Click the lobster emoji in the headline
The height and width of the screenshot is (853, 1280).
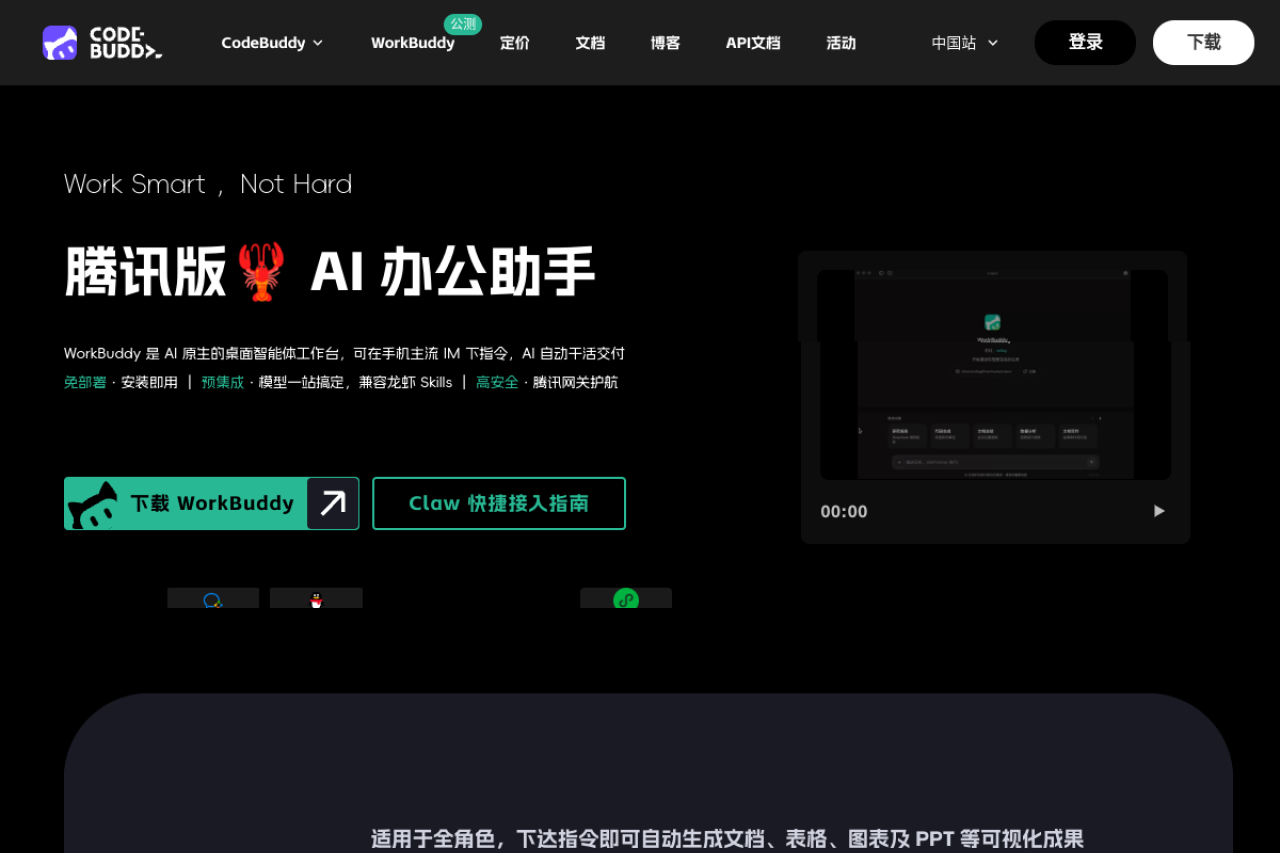(262, 272)
